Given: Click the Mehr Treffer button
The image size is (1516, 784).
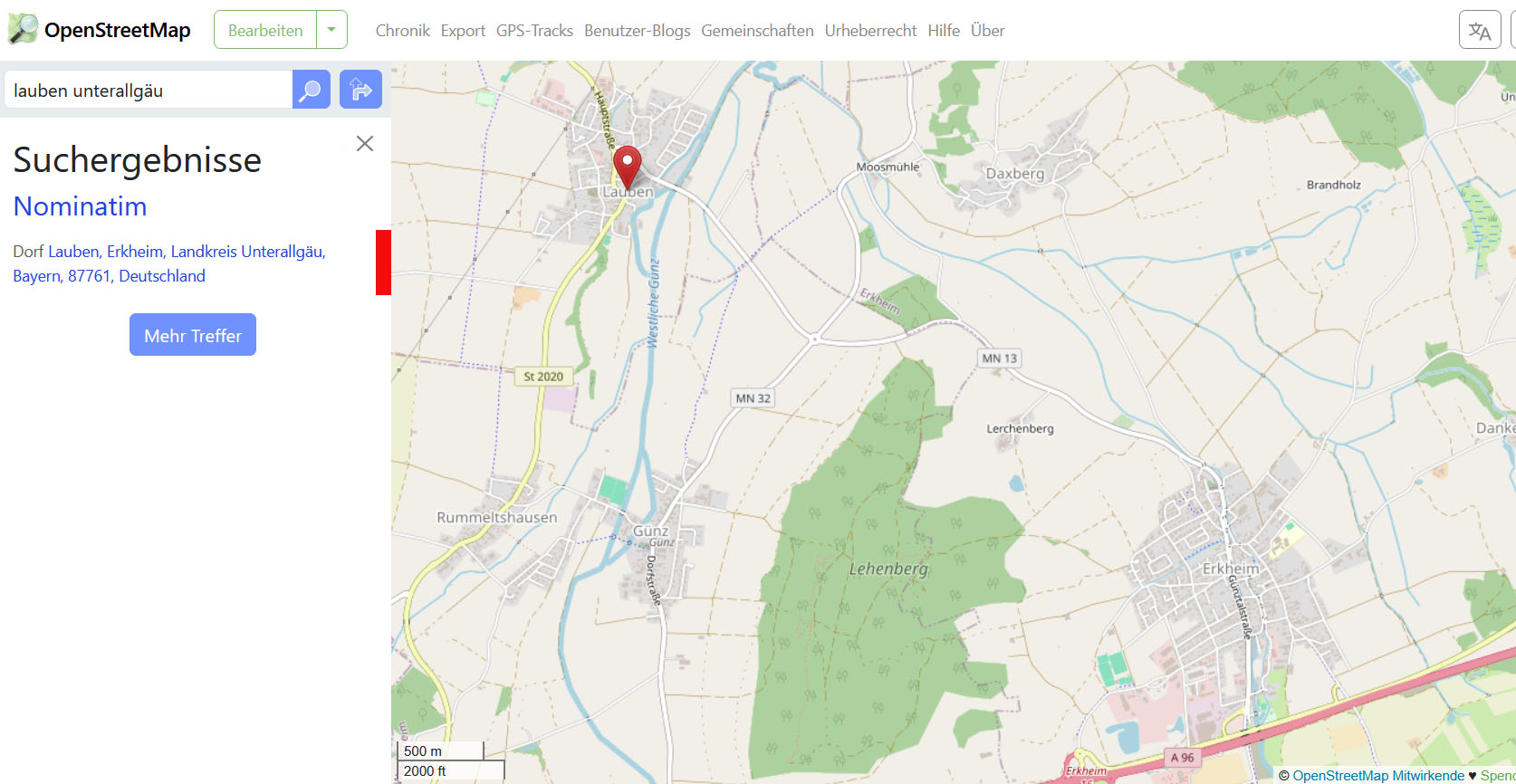Looking at the screenshot, I should [x=193, y=335].
